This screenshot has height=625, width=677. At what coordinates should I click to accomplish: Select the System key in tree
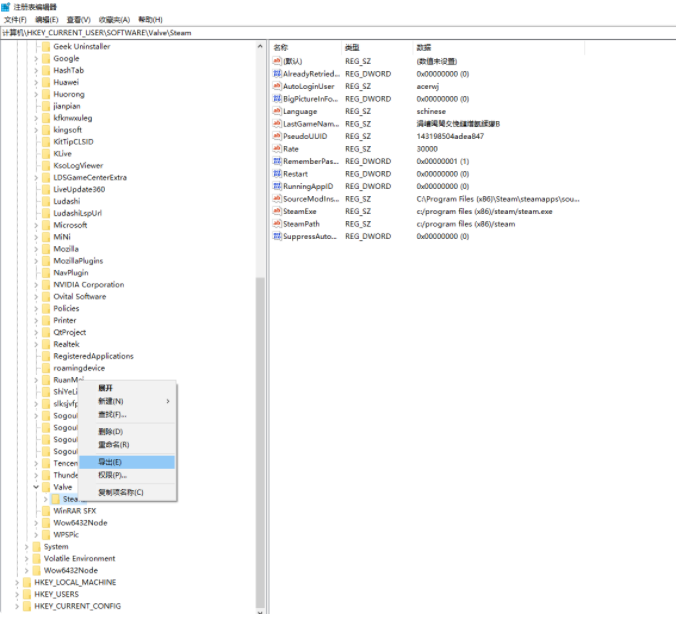pos(56,546)
